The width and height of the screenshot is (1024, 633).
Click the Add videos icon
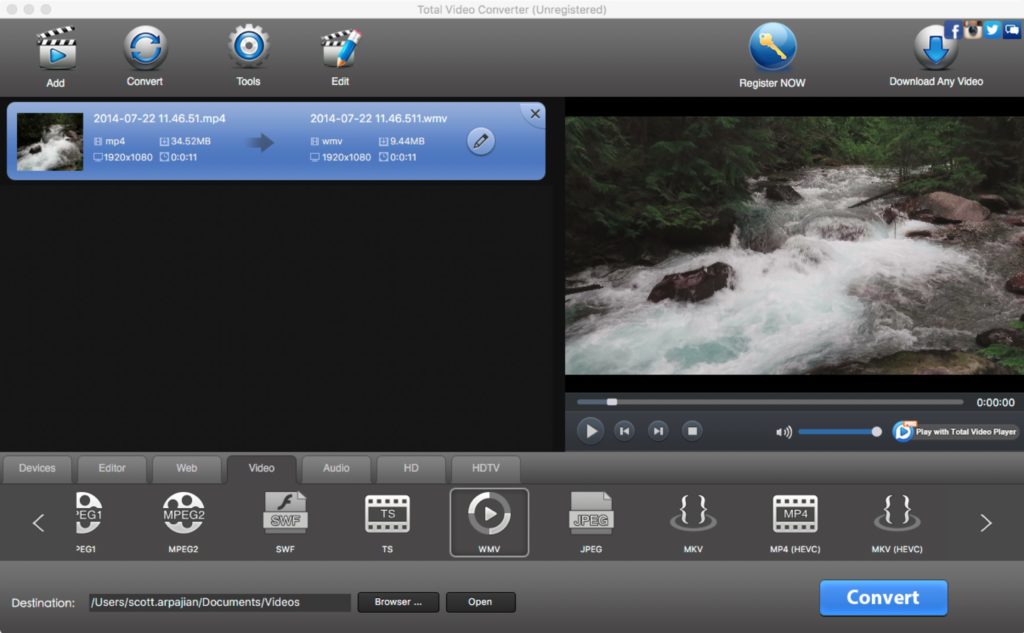[55, 47]
